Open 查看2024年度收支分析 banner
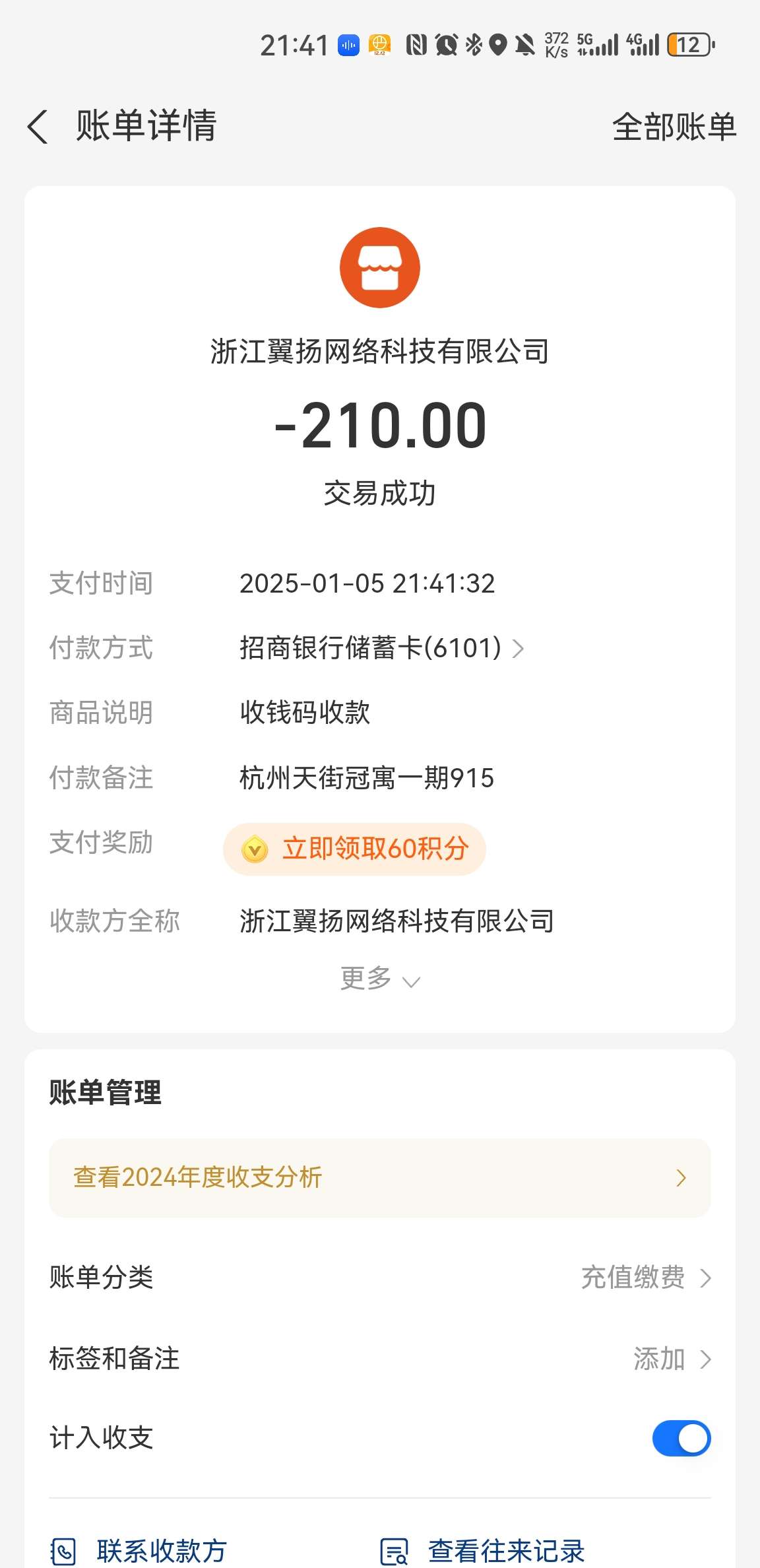 (x=379, y=1177)
